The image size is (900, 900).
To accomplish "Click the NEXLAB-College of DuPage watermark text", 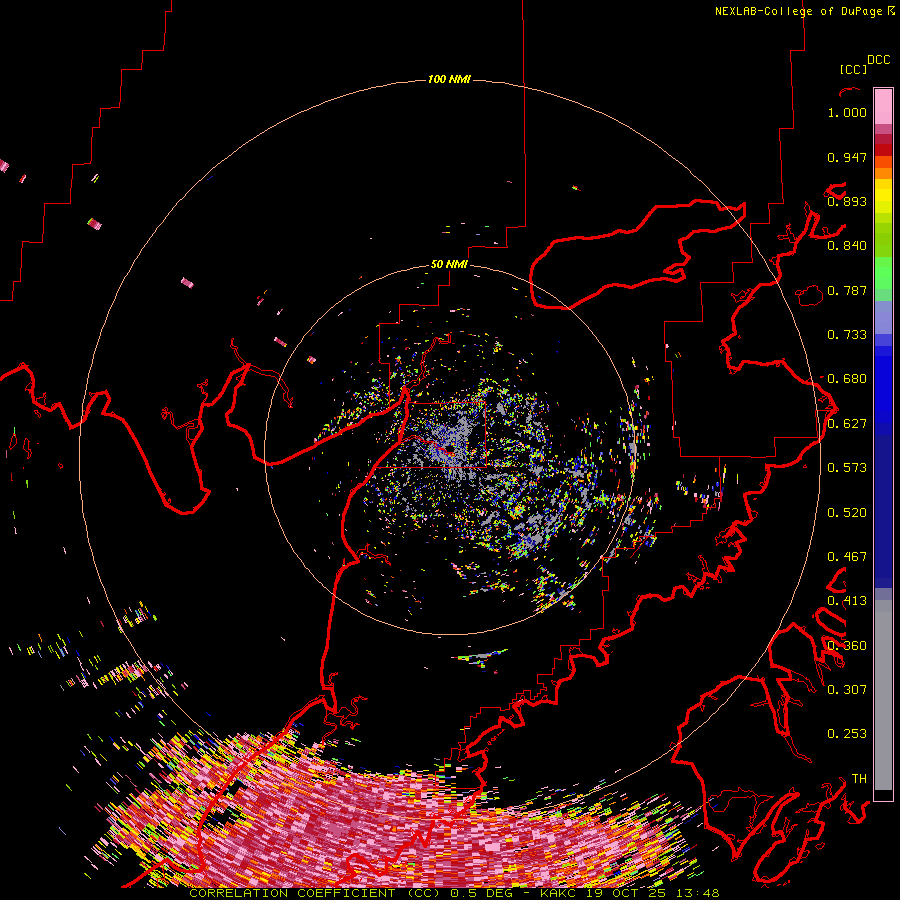I will [798, 11].
